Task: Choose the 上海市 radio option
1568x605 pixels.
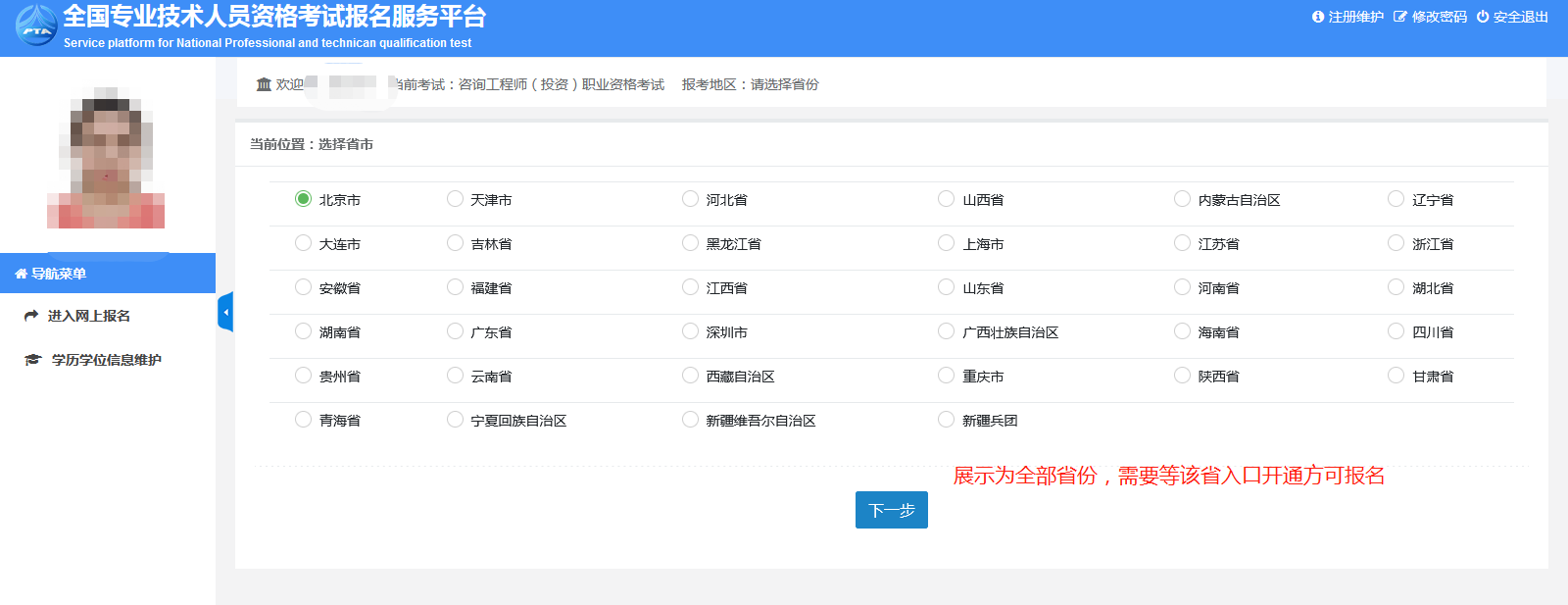Action: [x=946, y=243]
